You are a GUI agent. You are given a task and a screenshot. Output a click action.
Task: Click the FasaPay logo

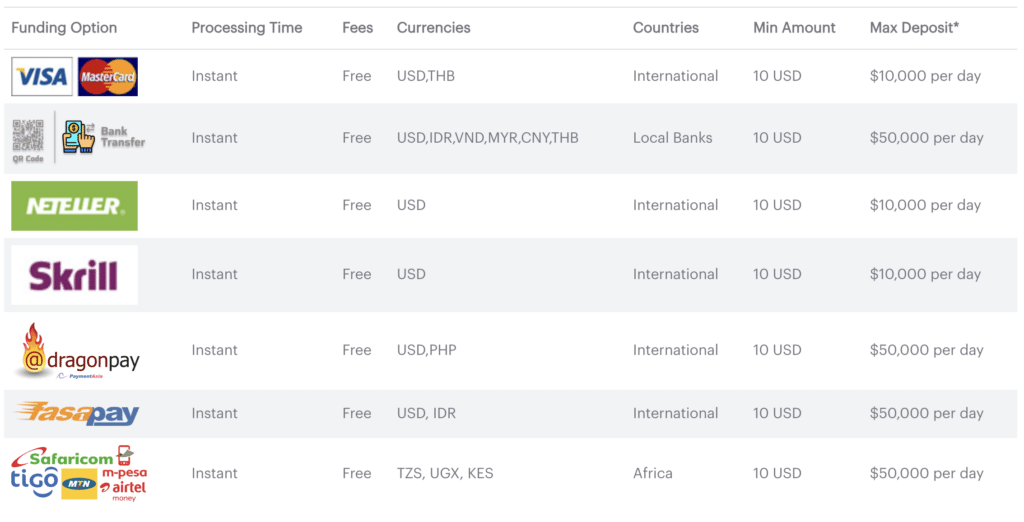pos(76,413)
